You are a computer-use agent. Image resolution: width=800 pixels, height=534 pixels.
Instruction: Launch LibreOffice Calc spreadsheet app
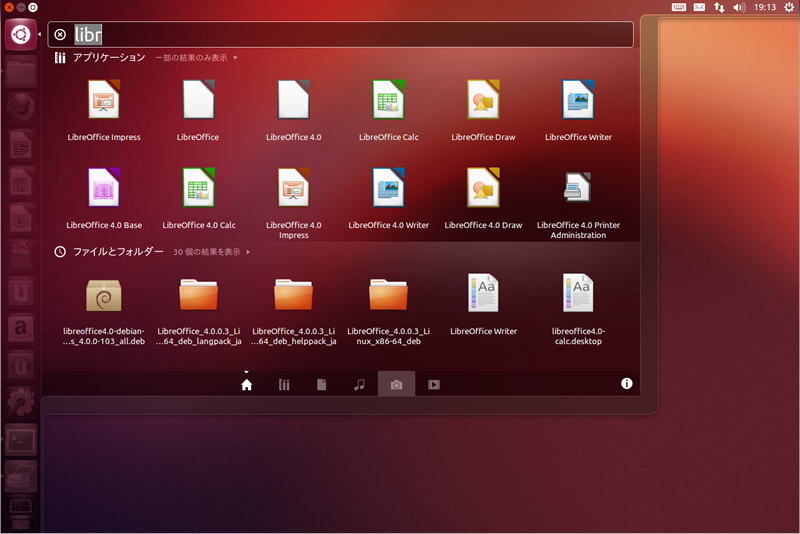pyautogui.click(x=388, y=99)
